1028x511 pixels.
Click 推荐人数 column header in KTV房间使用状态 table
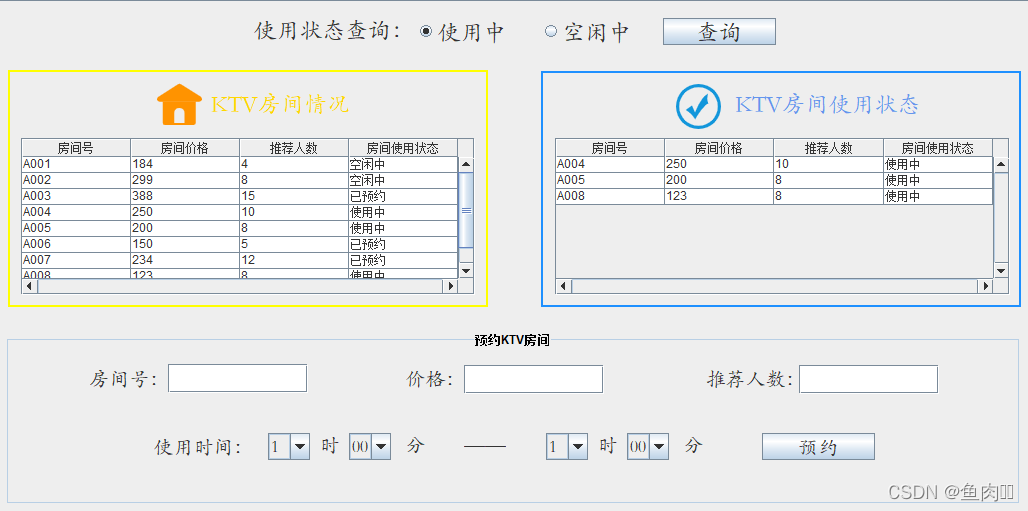click(829, 148)
